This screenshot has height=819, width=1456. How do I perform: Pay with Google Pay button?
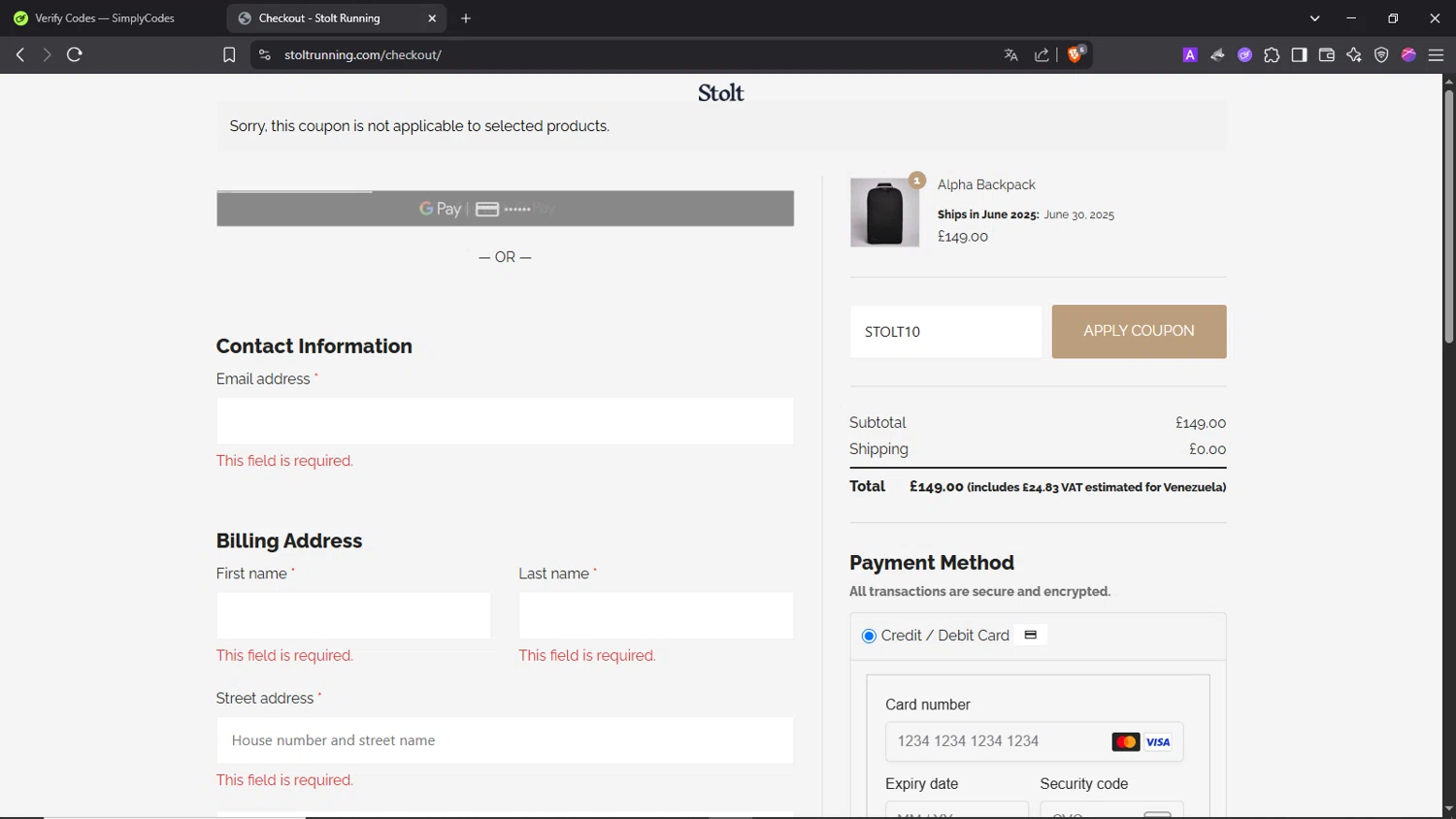(505, 209)
